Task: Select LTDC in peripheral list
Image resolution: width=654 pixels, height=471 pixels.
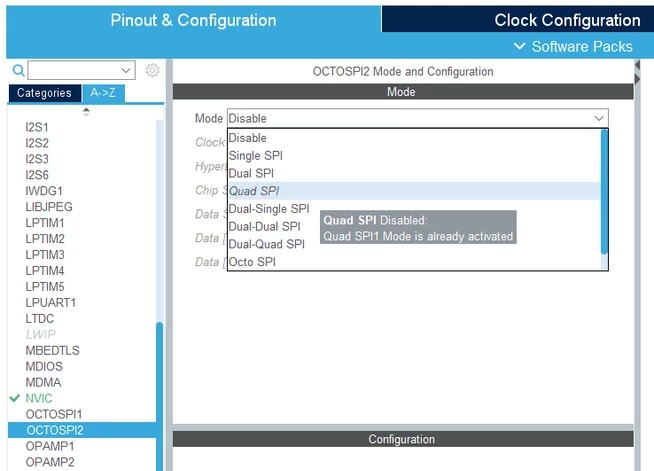Action: point(40,318)
